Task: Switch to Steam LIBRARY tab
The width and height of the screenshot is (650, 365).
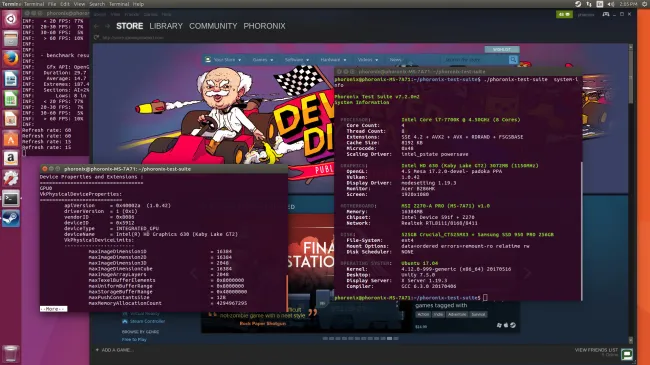Action: [166, 26]
